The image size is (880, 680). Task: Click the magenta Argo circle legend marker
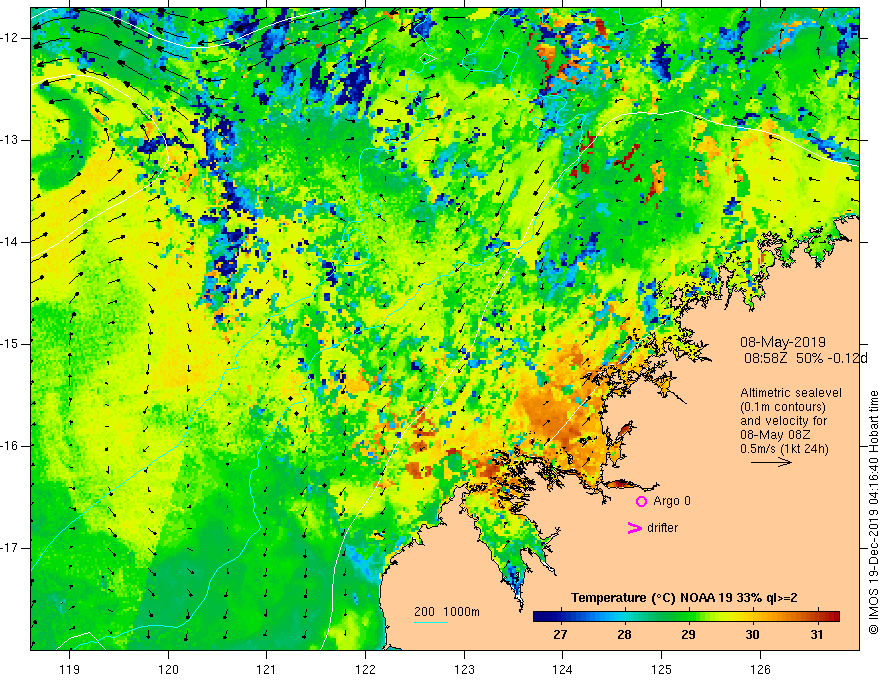[x=641, y=502]
